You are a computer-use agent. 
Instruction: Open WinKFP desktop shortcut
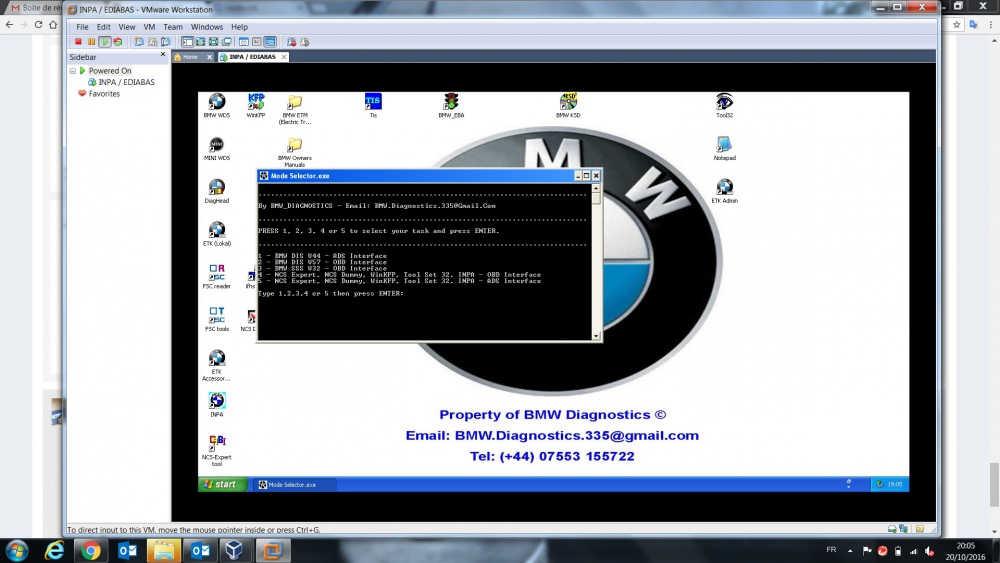[x=256, y=105]
